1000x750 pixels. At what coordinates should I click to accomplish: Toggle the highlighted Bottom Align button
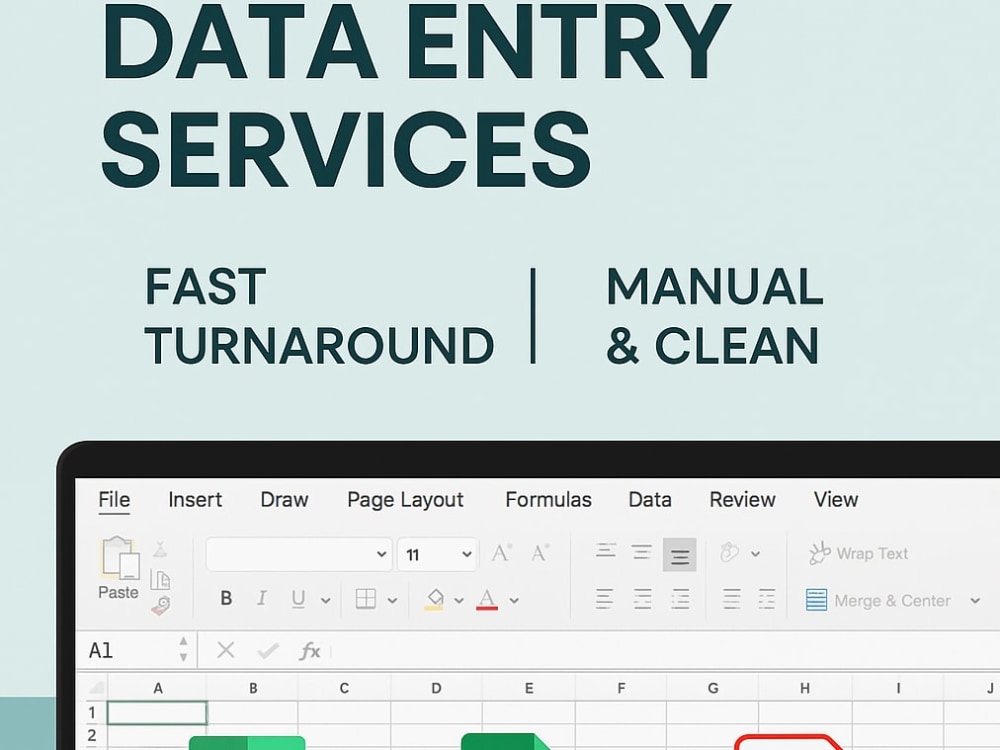tap(679, 555)
